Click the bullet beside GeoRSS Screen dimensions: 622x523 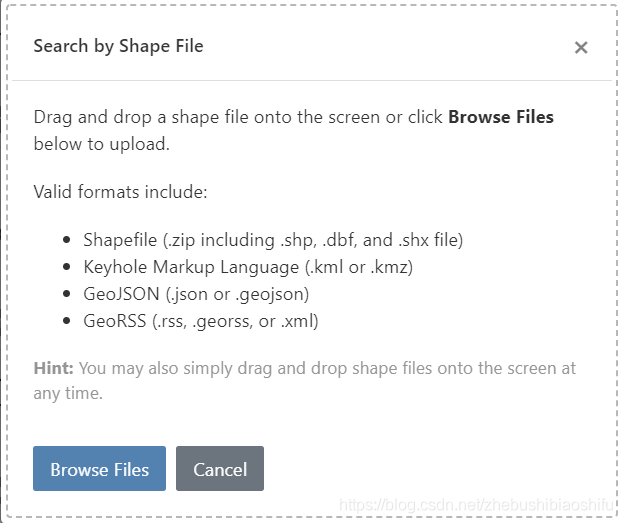tap(67, 322)
